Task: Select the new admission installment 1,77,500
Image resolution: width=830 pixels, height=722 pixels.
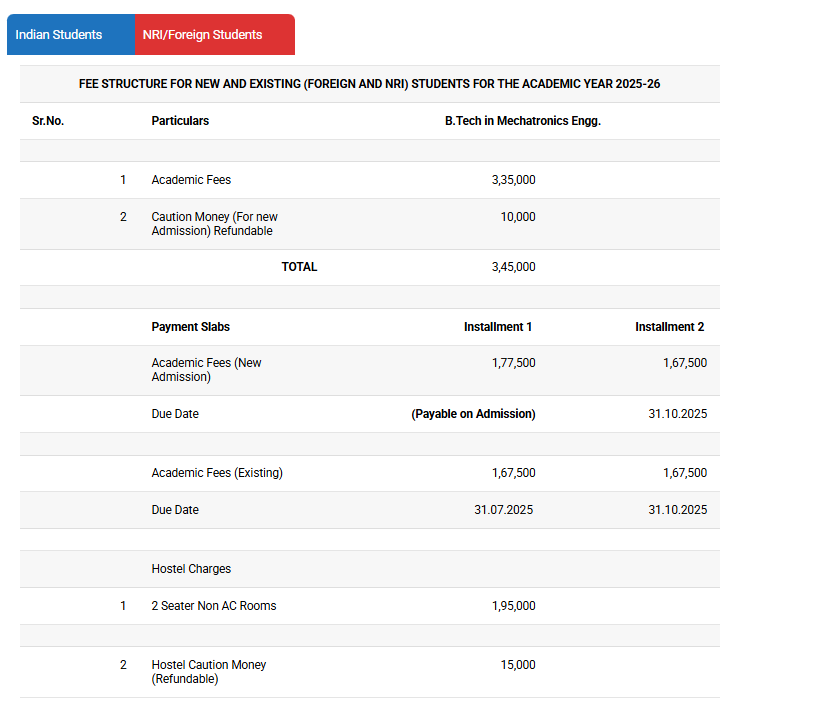Action: pos(513,363)
